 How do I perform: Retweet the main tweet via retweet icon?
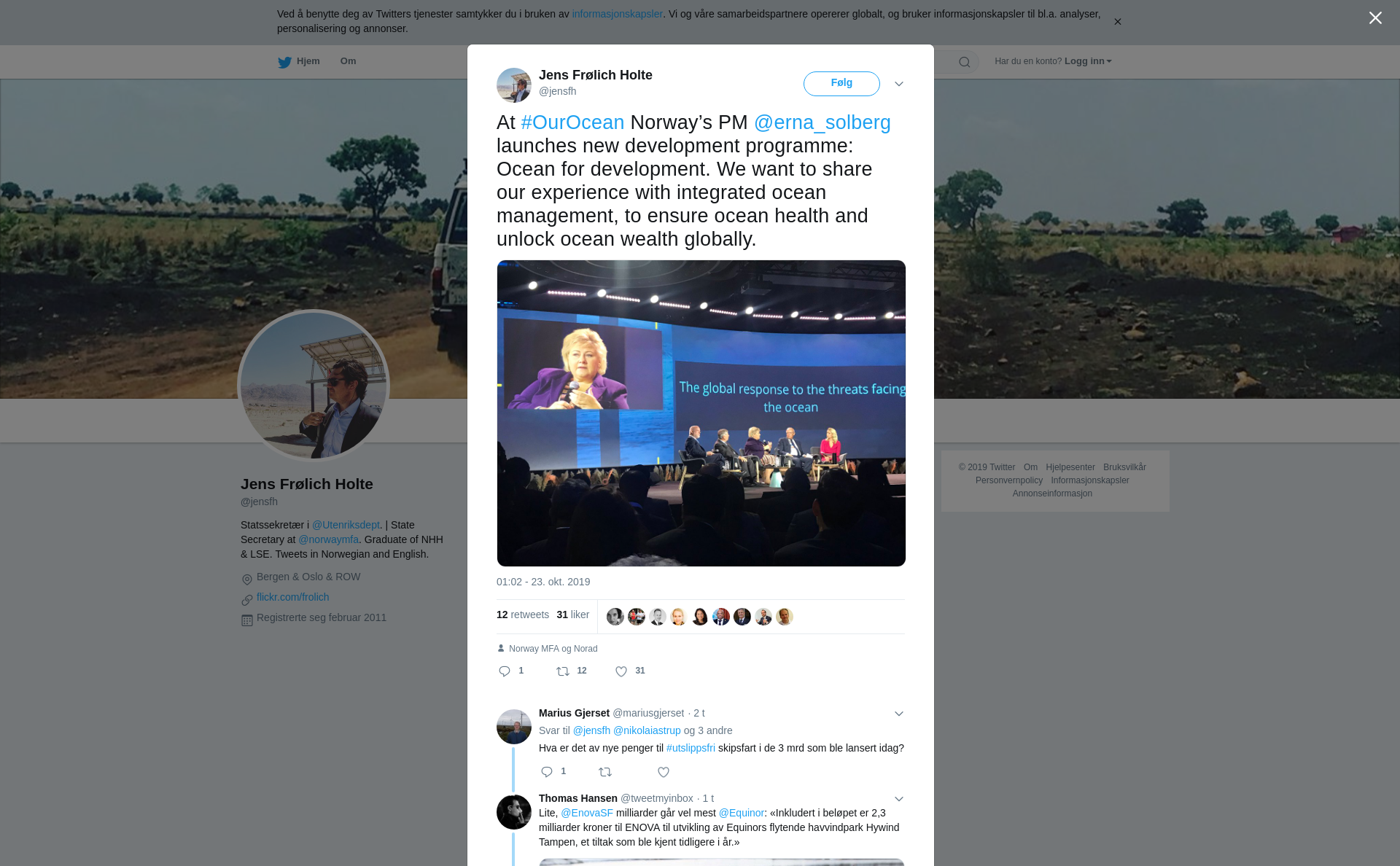pos(563,671)
